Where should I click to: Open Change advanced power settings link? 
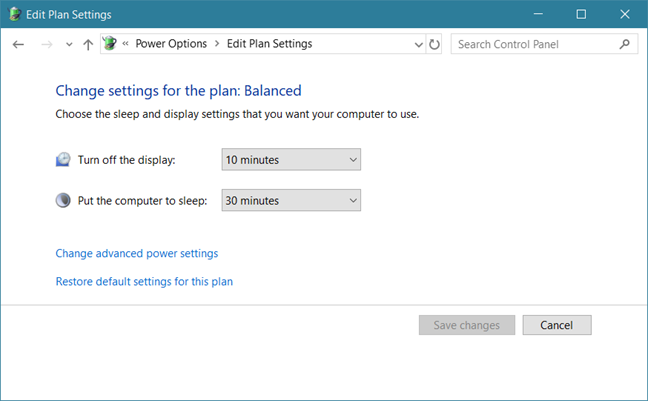(137, 253)
